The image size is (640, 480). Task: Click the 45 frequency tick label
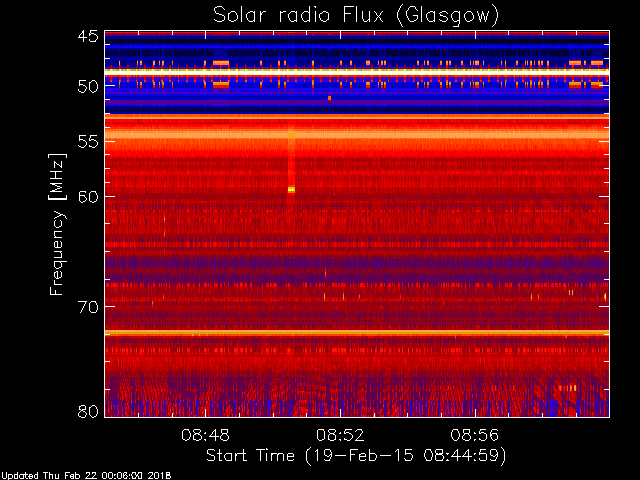tap(88, 37)
